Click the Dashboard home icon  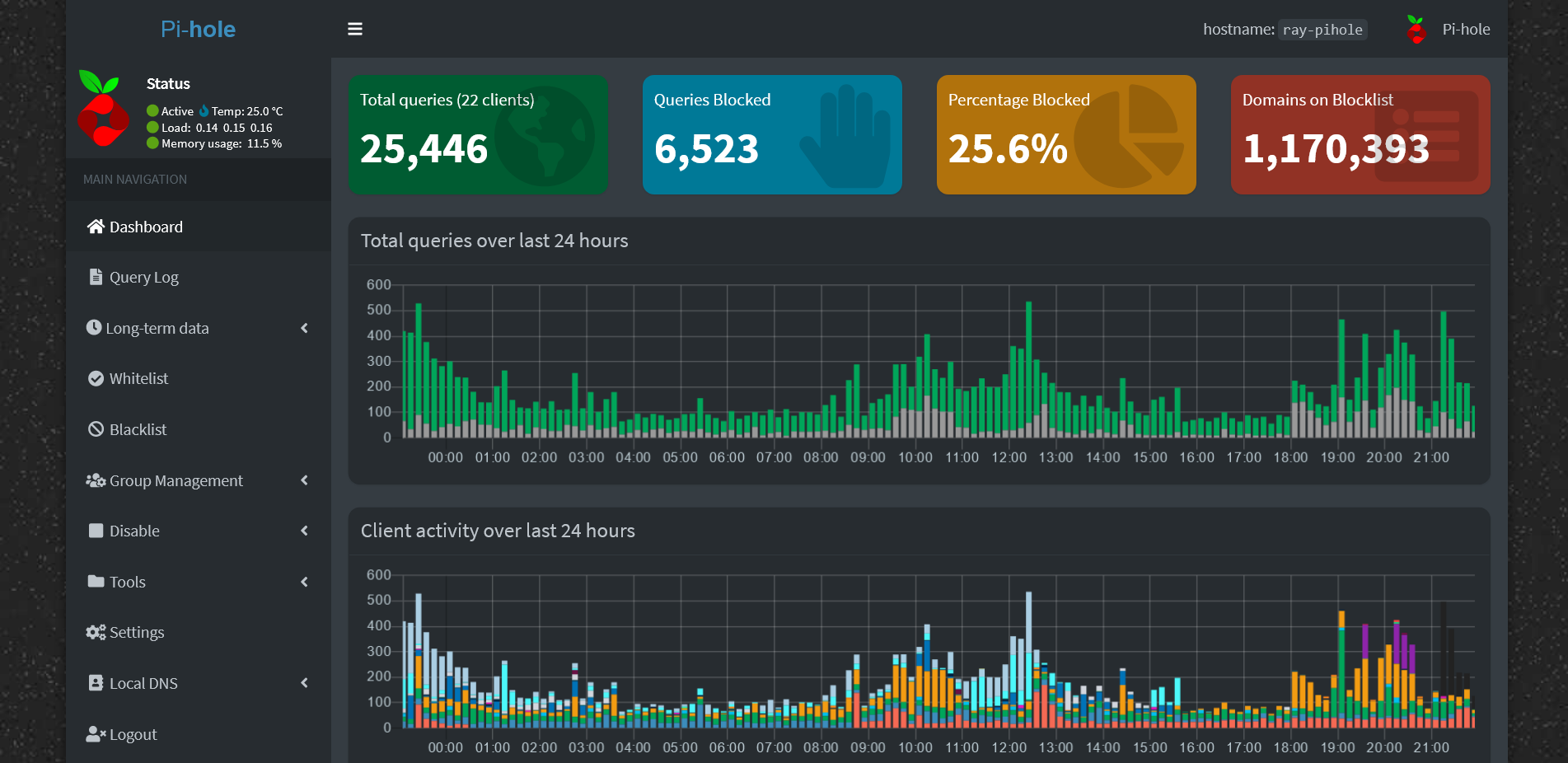coord(96,227)
